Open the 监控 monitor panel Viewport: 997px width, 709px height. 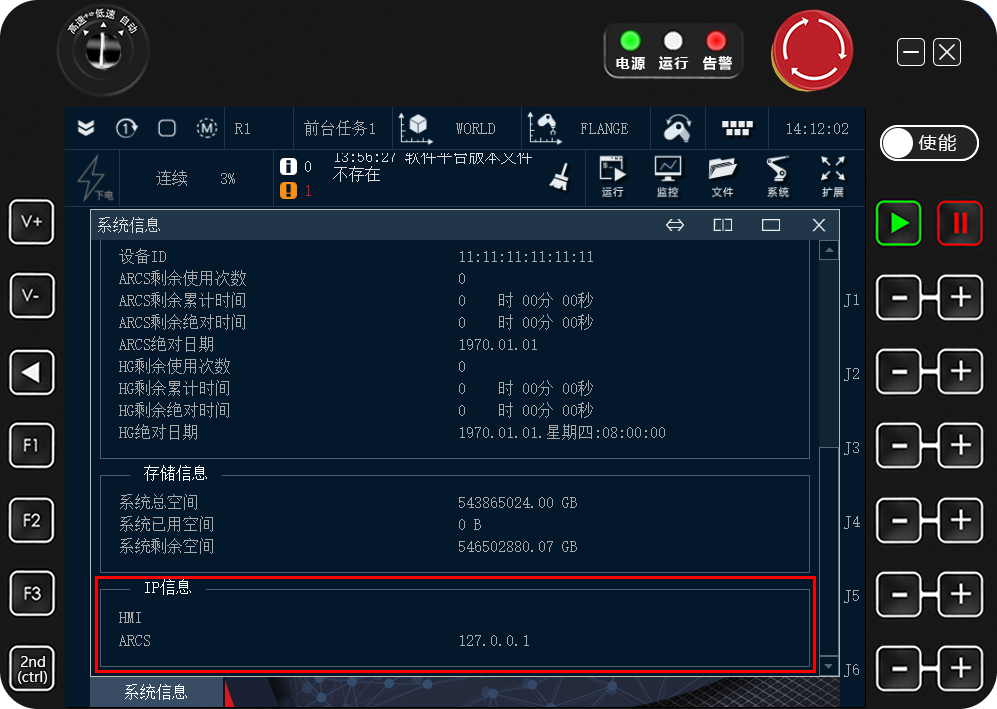click(668, 177)
